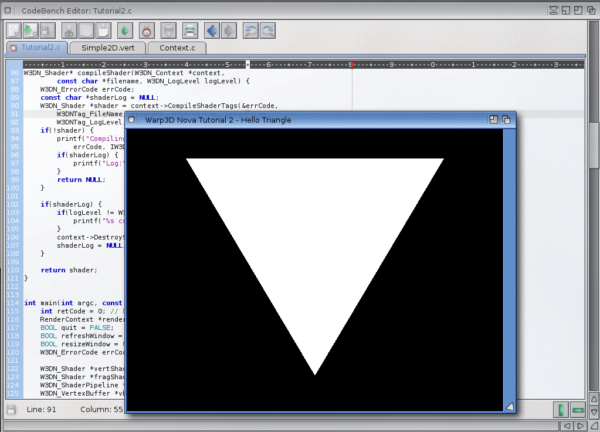Click the Hello Triangle window depth gadget
Viewport: 600px width, 432px height.
(506, 120)
